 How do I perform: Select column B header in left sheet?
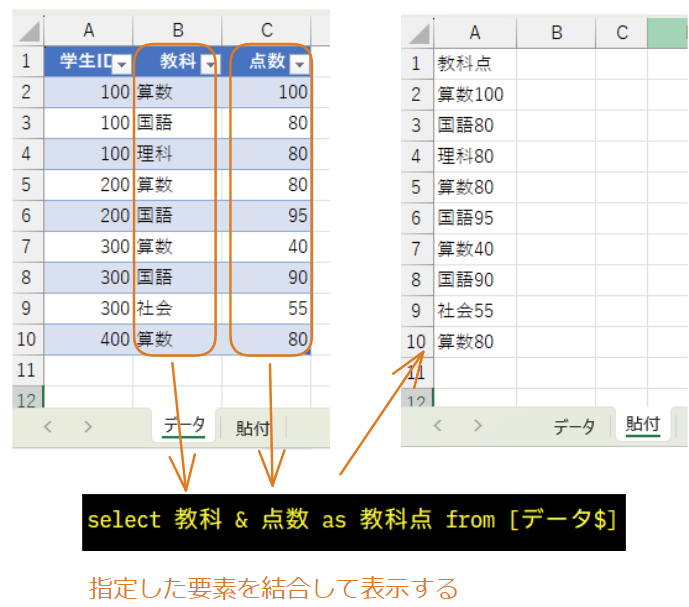tap(178, 31)
